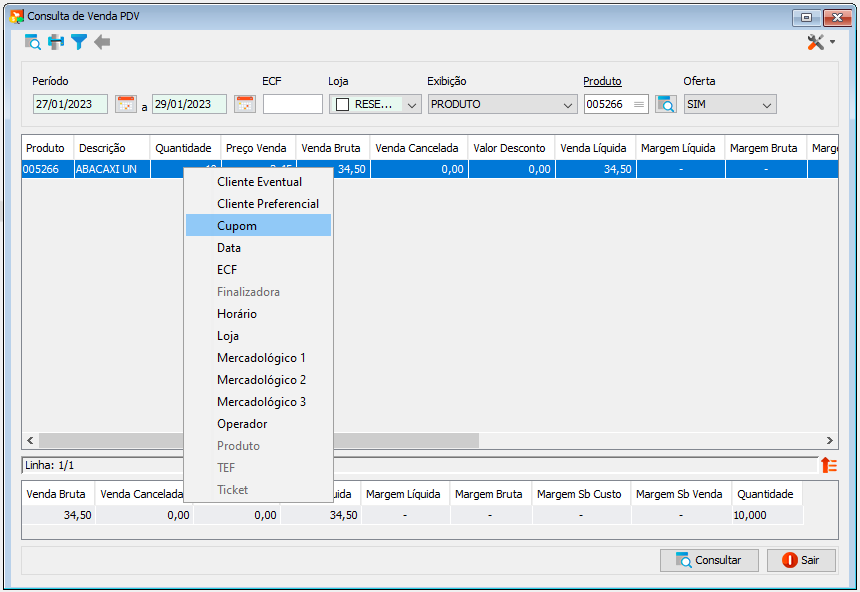The image size is (860, 592).
Task: Click the empty ECF input field
Action: click(x=292, y=104)
